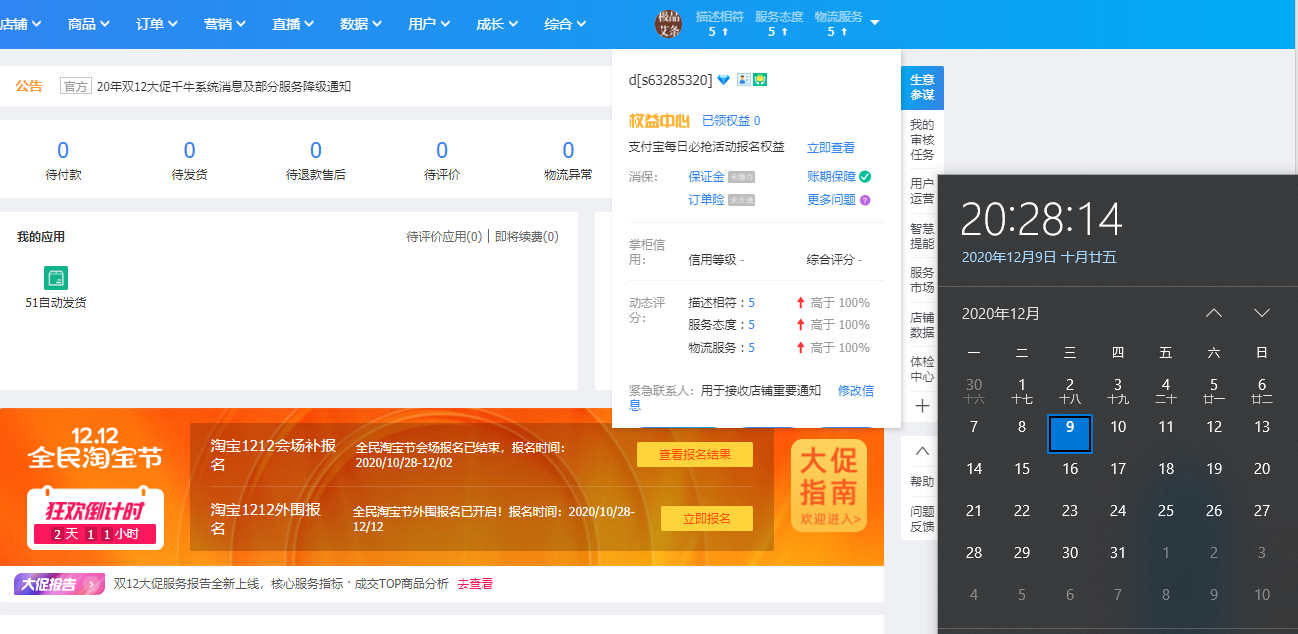Click 待评价应用(0) link
Viewport: 1298px width, 634px height.
444,237
